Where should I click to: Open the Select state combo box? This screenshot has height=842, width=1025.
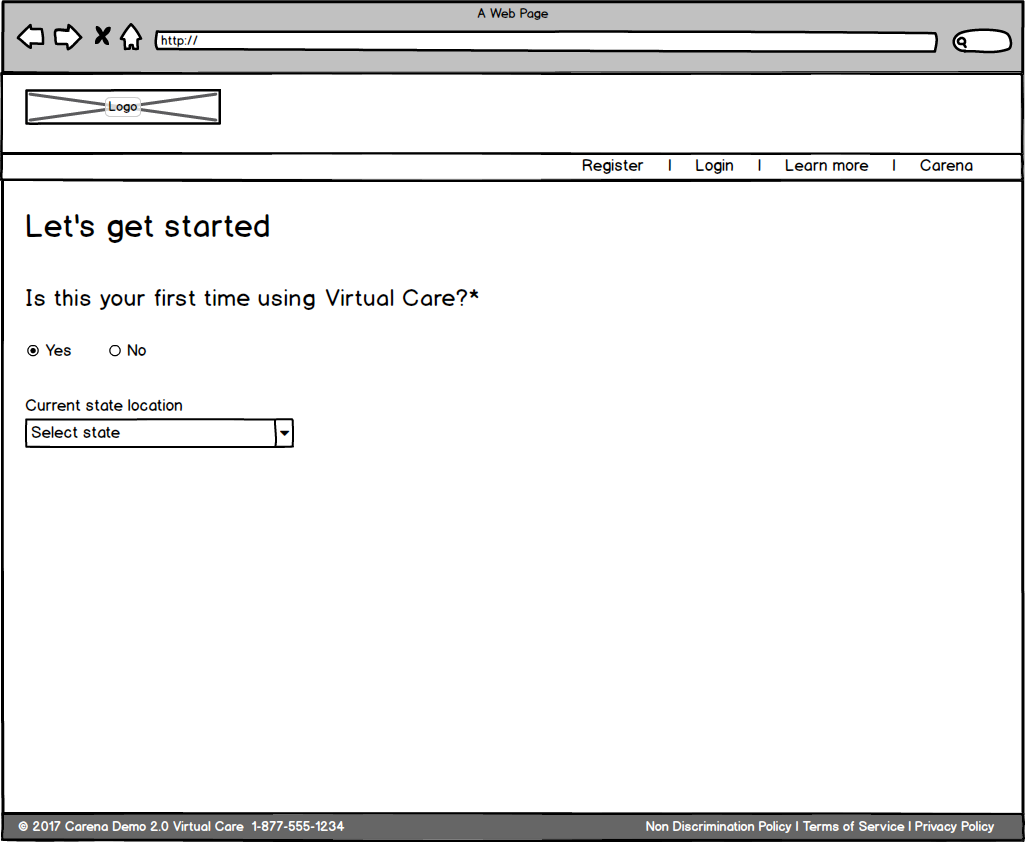160,433
